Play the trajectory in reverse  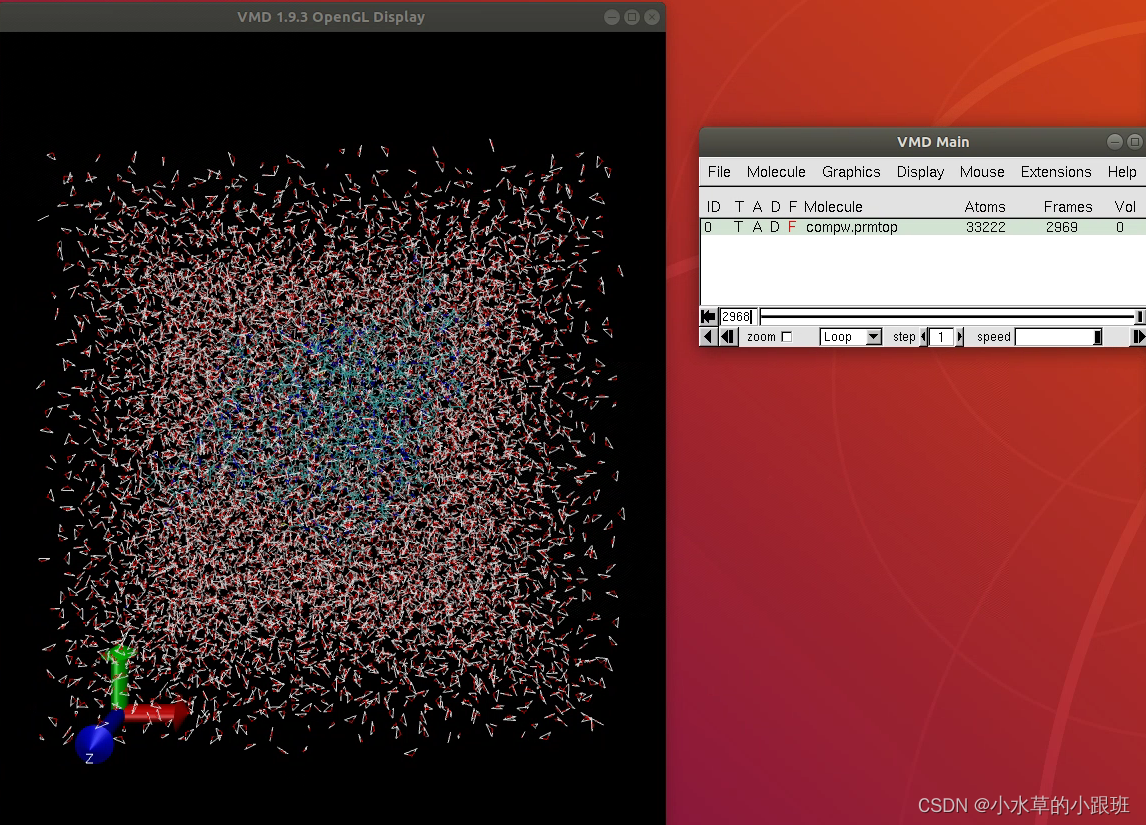coord(706,336)
